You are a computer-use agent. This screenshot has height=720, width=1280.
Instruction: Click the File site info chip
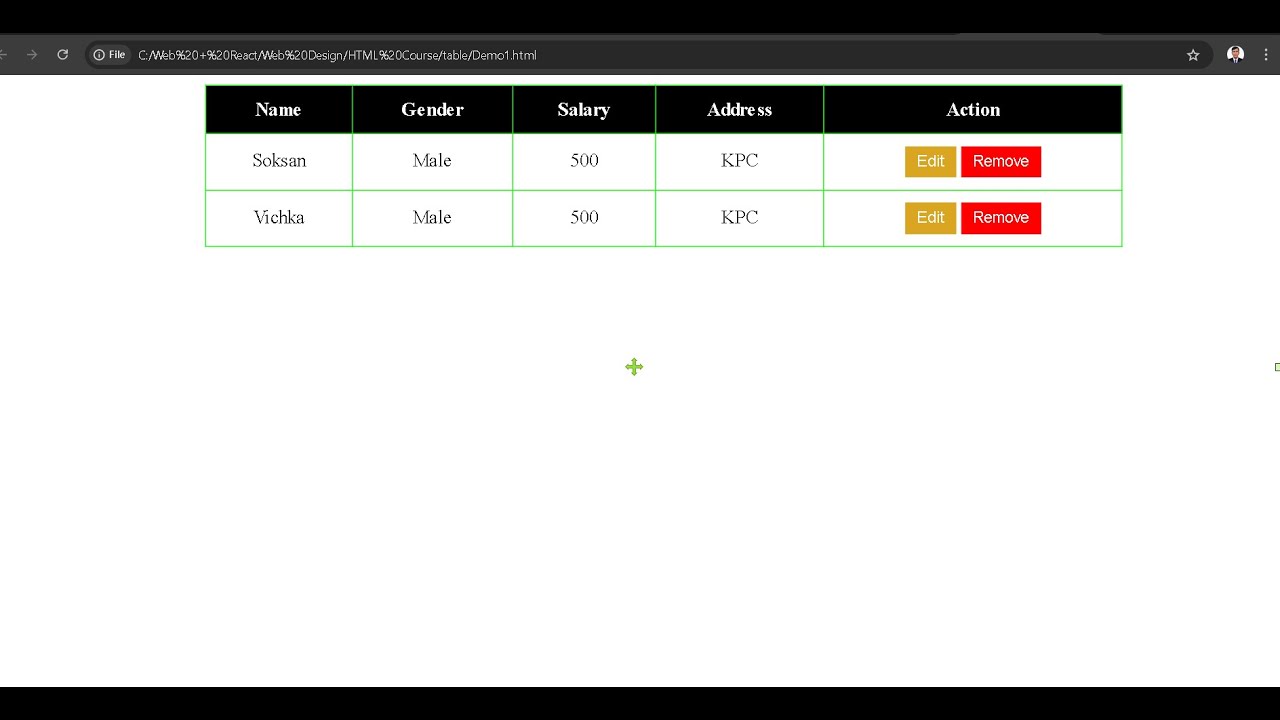tap(109, 55)
